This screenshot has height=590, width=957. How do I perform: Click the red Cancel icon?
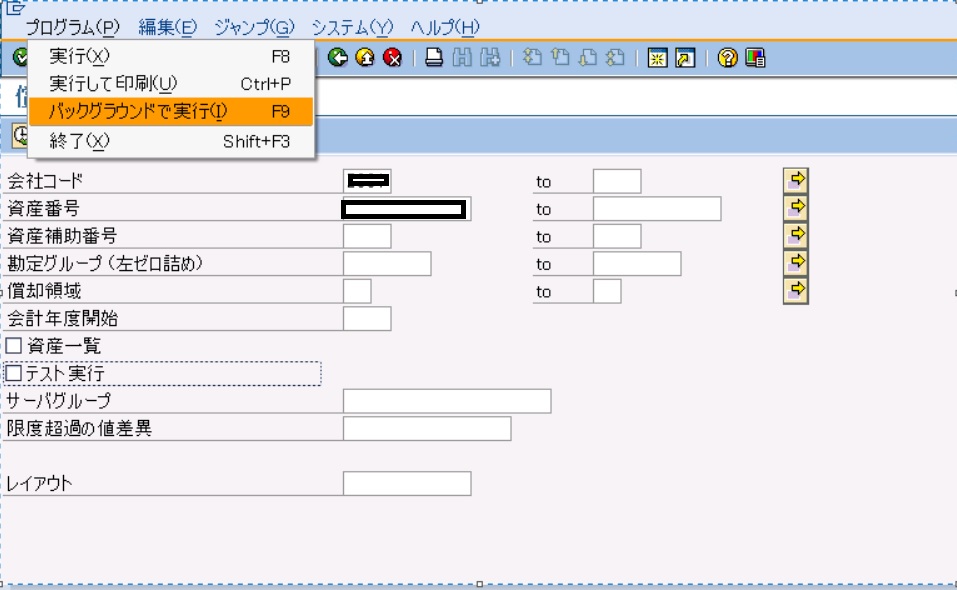point(392,58)
